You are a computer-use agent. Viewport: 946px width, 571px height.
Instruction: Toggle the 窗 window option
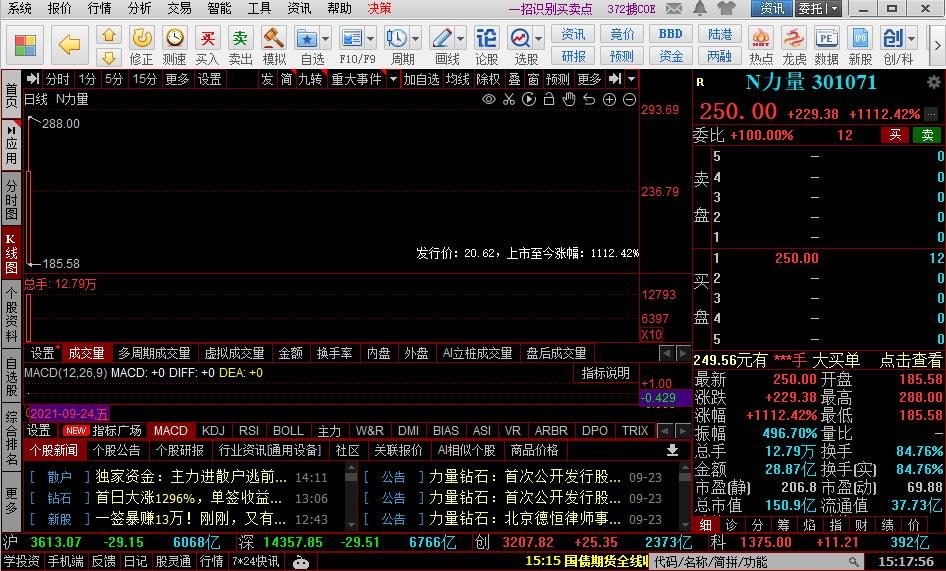(533, 79)
